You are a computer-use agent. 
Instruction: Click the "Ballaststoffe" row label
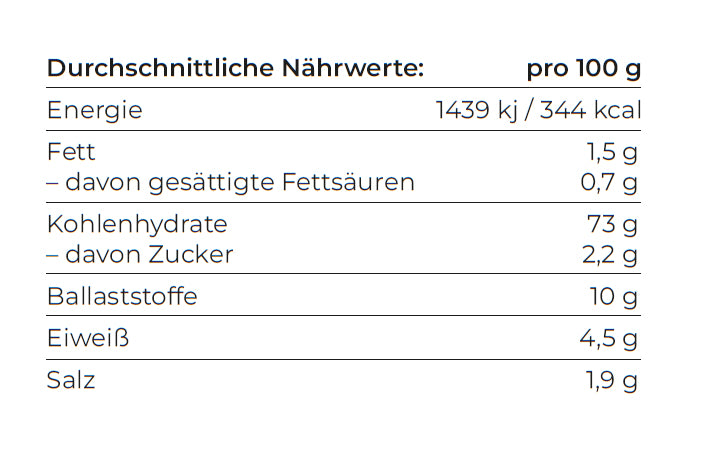coord(122,296)
